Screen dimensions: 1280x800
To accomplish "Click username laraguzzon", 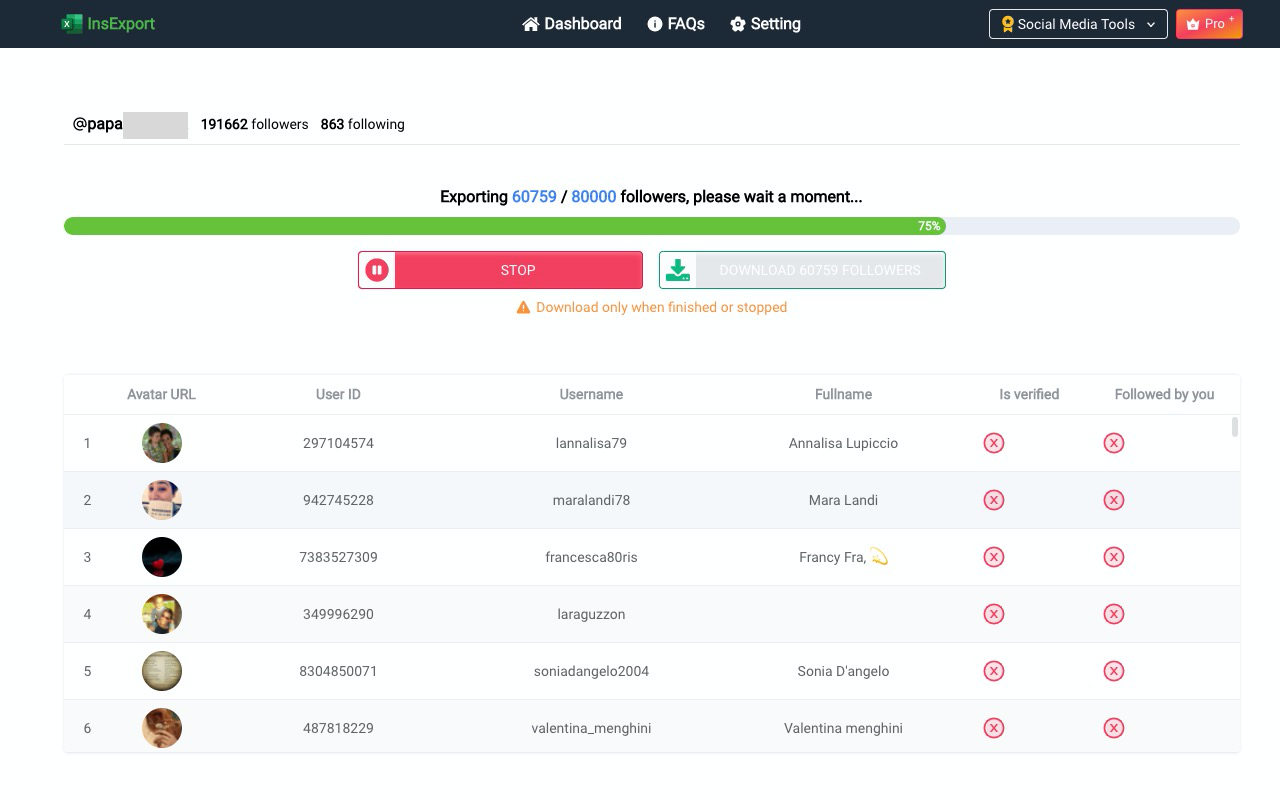I will 591,614.
